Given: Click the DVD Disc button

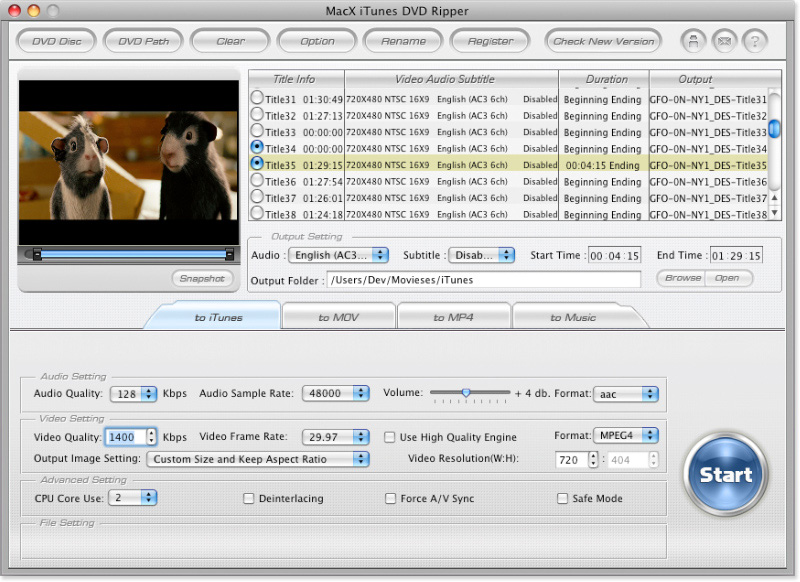Looking at the screenshot, I should 57,41.
